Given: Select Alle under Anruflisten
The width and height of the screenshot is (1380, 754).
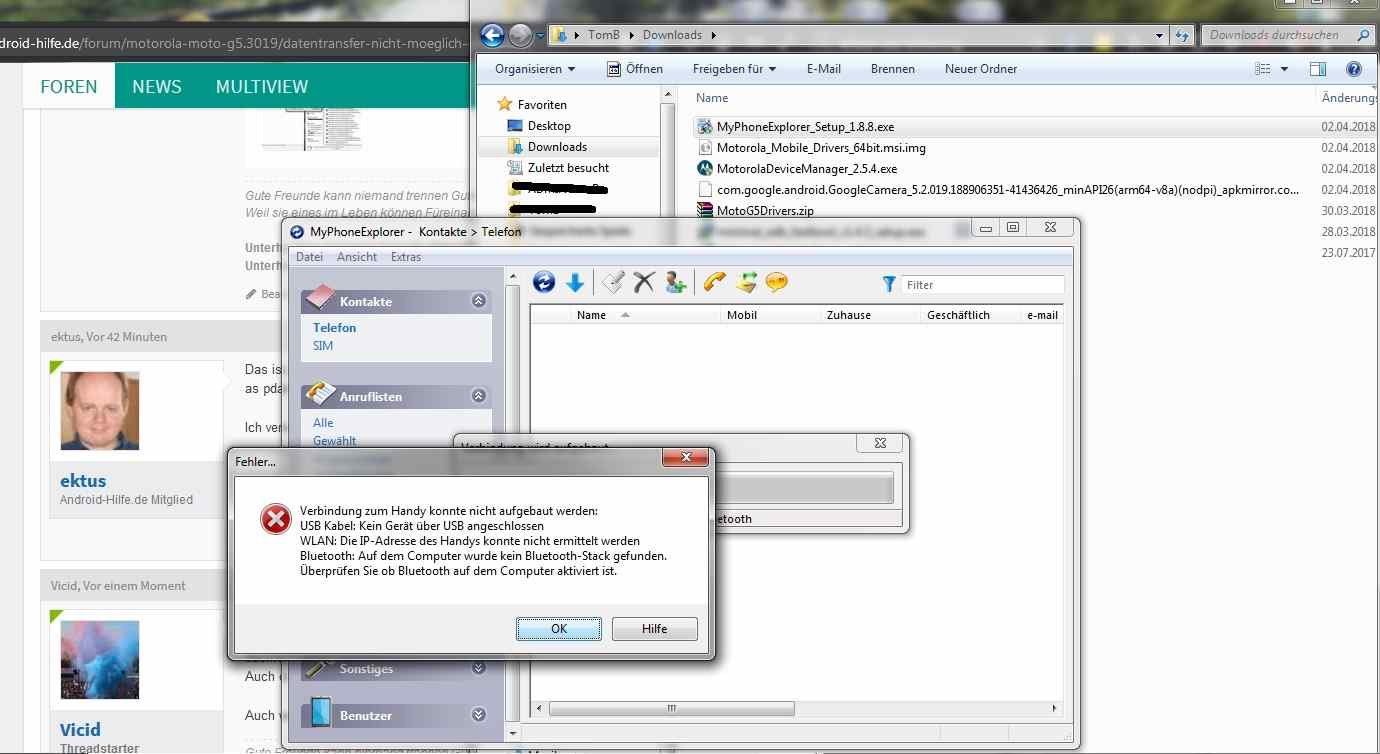Looking at the screenshot, I should [x=323, y=423].
